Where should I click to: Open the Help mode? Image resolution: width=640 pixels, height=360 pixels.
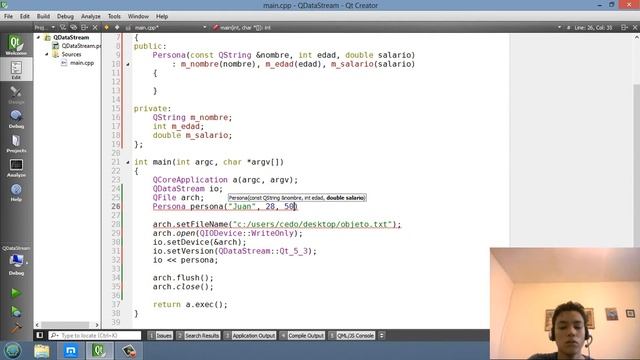tap(16, 192)
